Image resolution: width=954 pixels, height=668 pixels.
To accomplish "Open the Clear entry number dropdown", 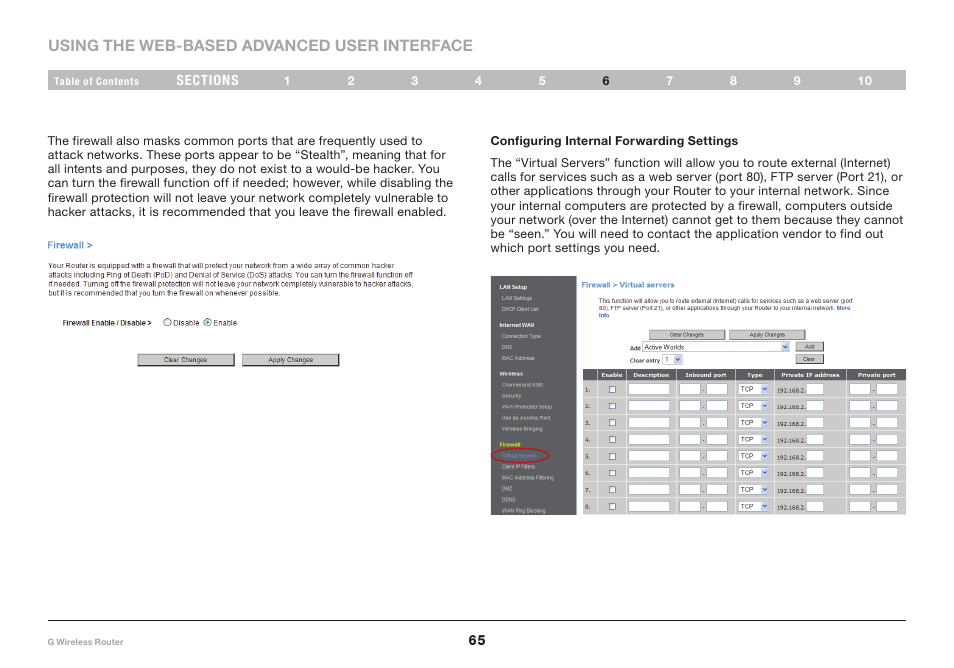I will (672, 360).
